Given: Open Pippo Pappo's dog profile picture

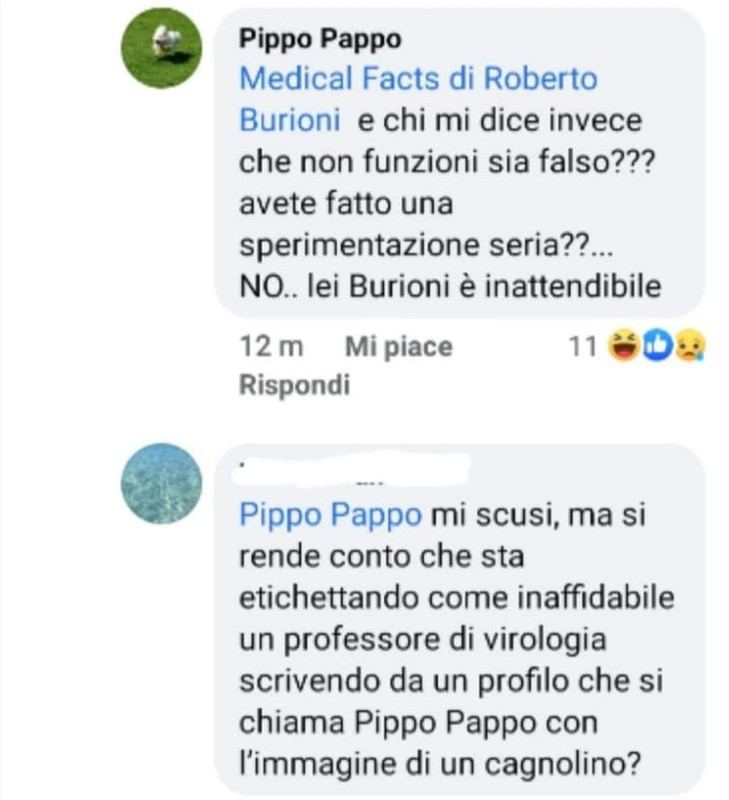Looking at the screenshot, I should coord(161,48).
